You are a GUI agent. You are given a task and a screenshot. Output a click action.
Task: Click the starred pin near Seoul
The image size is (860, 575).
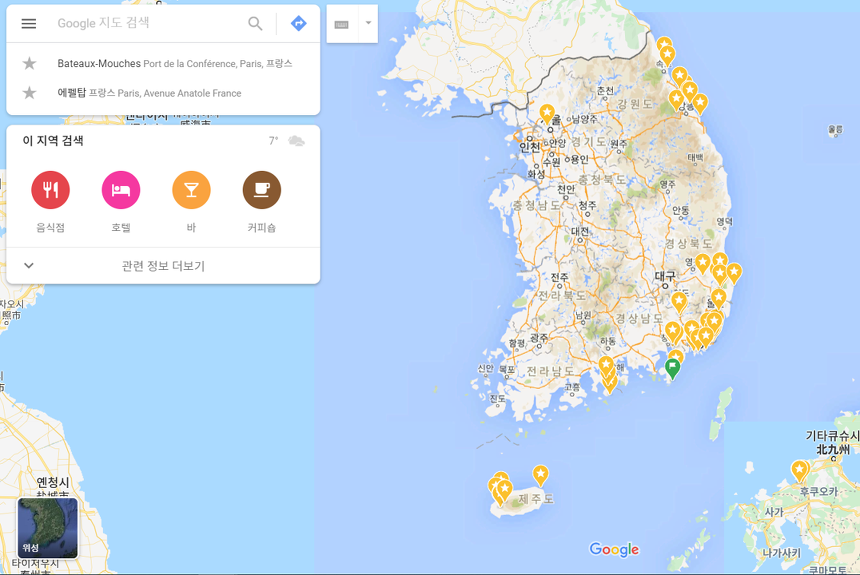(x=547, y=114)
